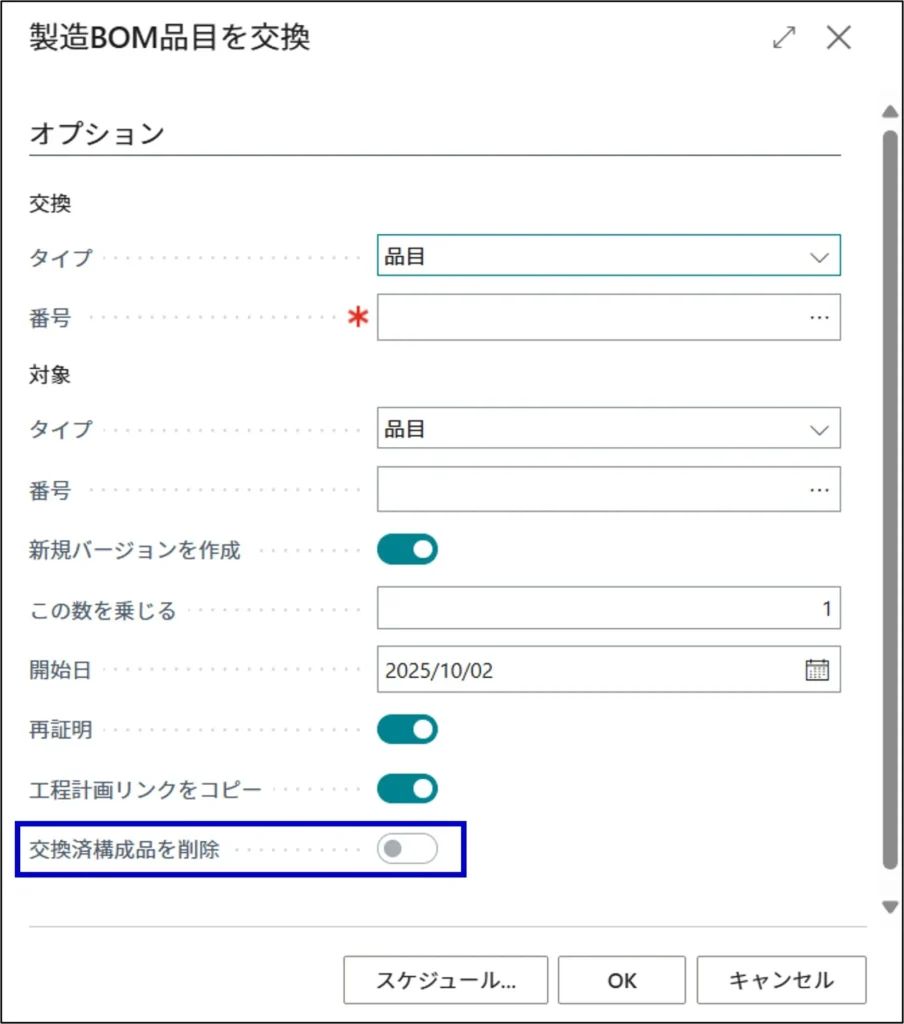Expand the dialog with the maximize arrows icon
The height and width of the screenshot is (1024, 904).
click(785, 38)
